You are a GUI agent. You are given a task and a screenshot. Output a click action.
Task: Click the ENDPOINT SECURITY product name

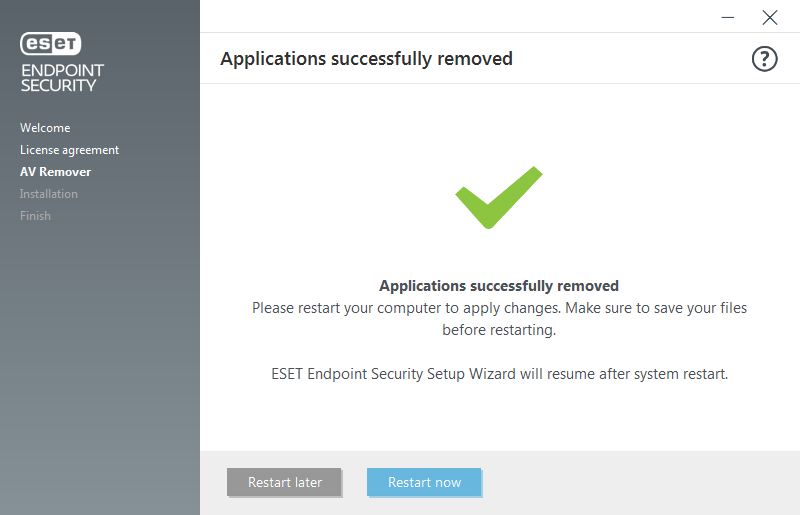click(x=62, y=78)
